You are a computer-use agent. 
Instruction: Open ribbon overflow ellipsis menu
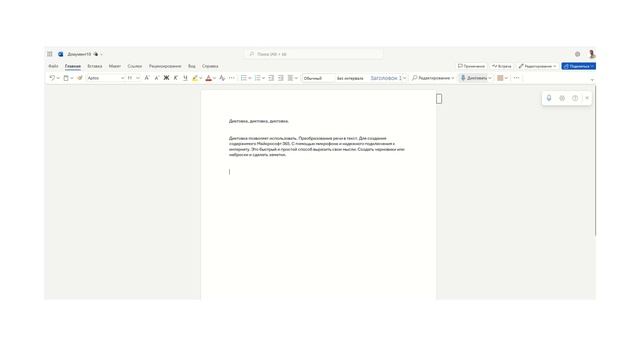(516, 78)
